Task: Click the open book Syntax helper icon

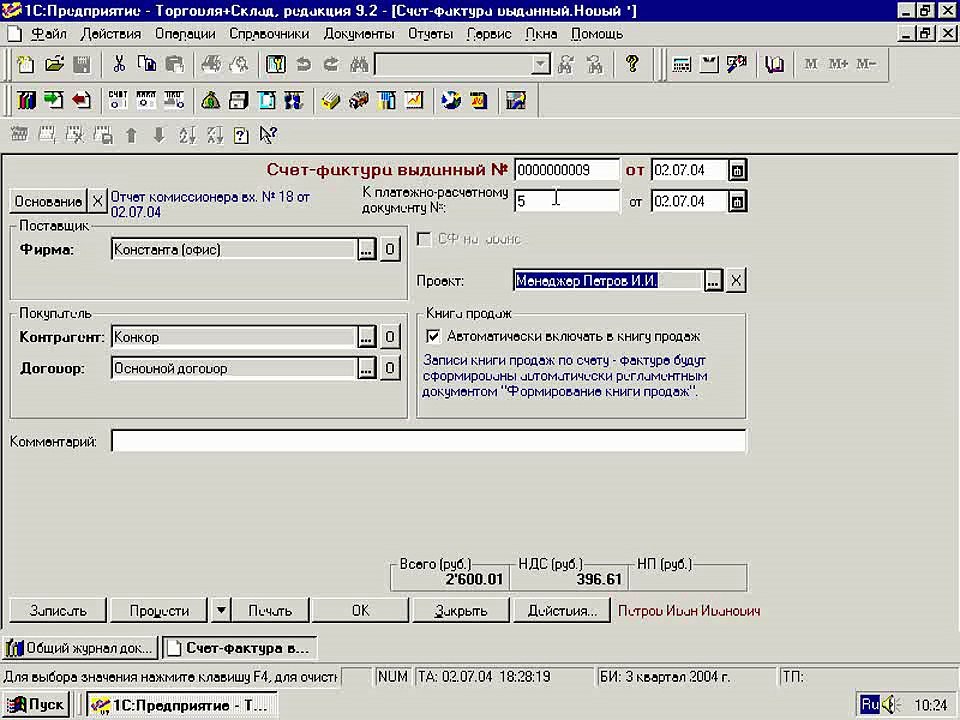Action: coord(774,64)
